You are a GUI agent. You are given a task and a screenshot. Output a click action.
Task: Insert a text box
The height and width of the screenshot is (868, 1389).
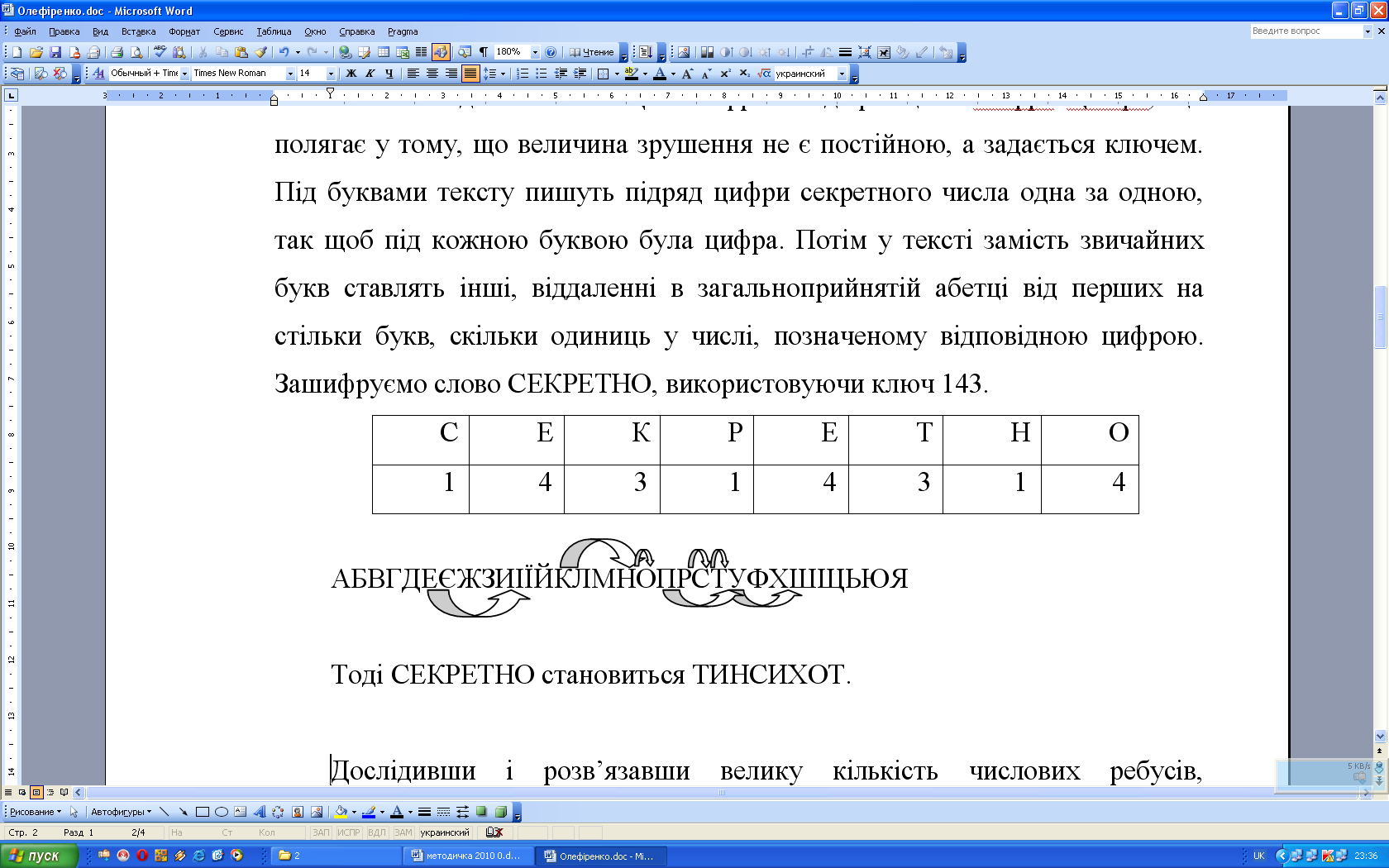click(x=240, y=812)
